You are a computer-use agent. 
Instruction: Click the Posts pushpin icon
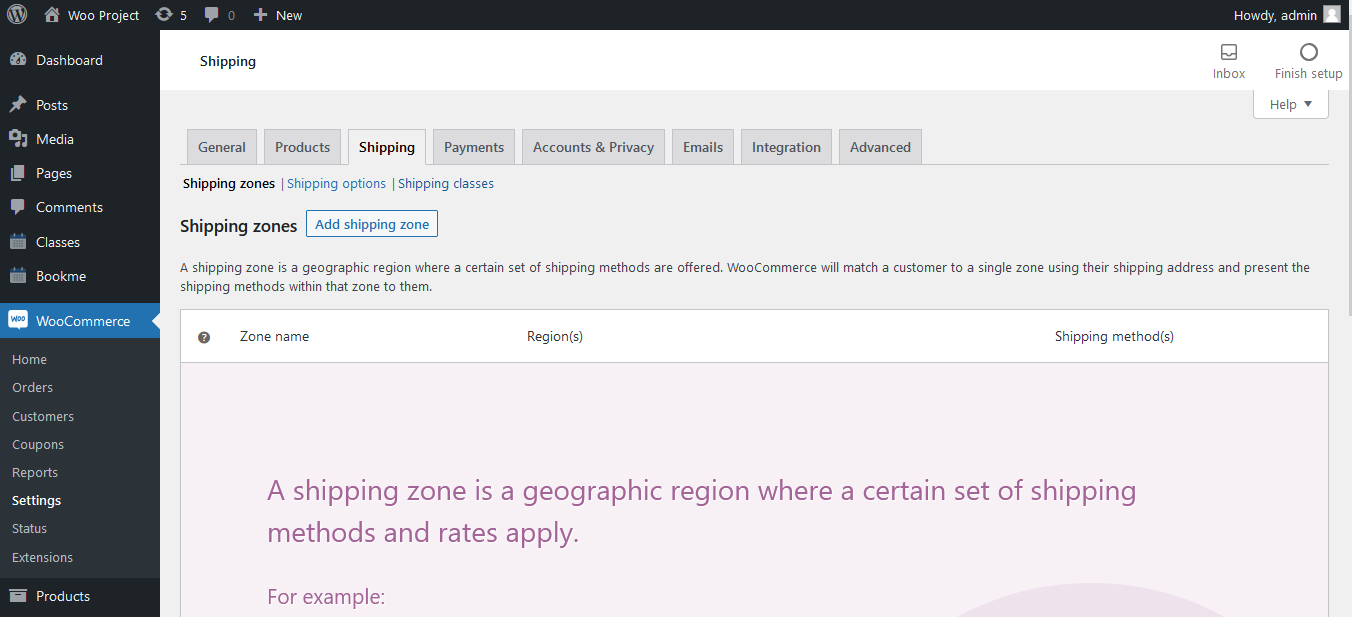tap(18, 105)
